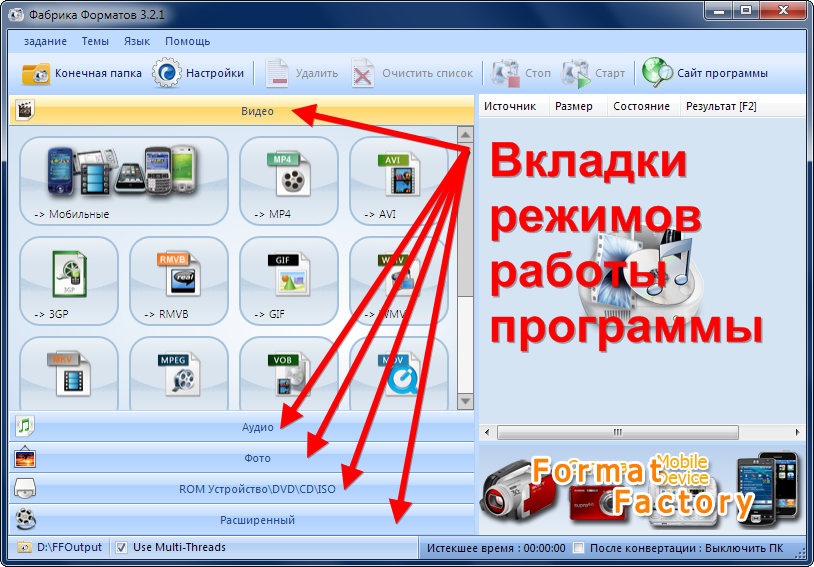Click the task list scroll left arrow
The height and width of the screenshot is (567, 814).
pos(487,432)
